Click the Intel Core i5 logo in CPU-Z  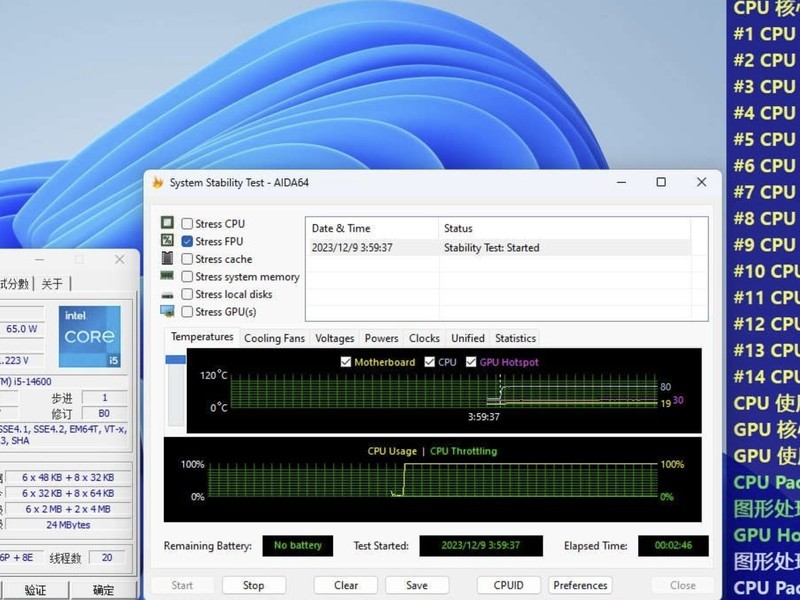[x=90, y=336]
